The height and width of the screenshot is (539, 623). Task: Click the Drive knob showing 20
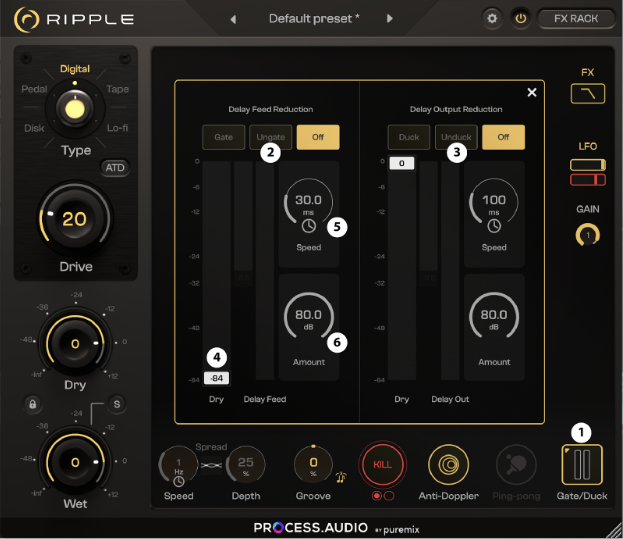point(75,218)
